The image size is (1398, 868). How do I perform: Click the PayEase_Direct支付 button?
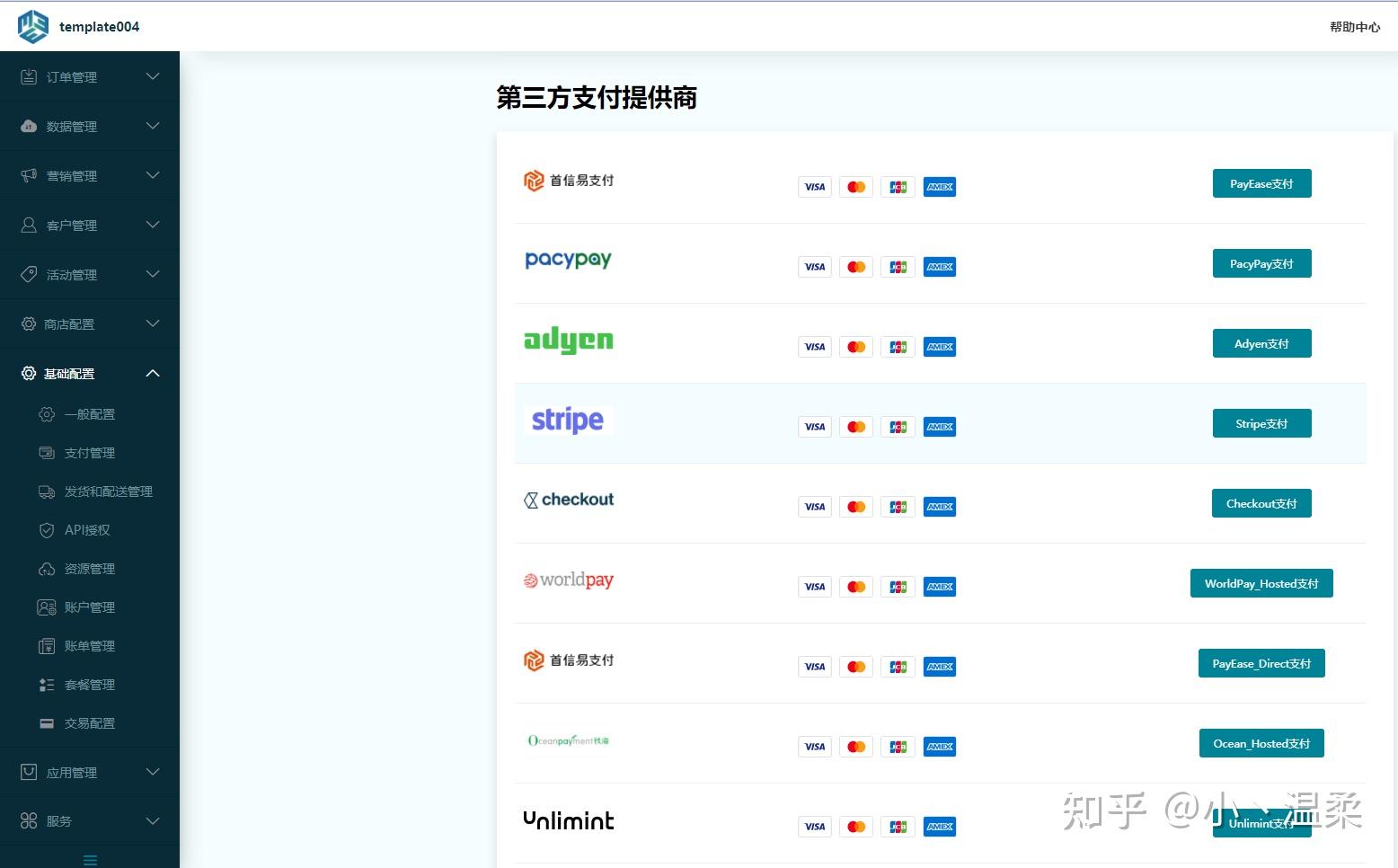[1261, 663]
